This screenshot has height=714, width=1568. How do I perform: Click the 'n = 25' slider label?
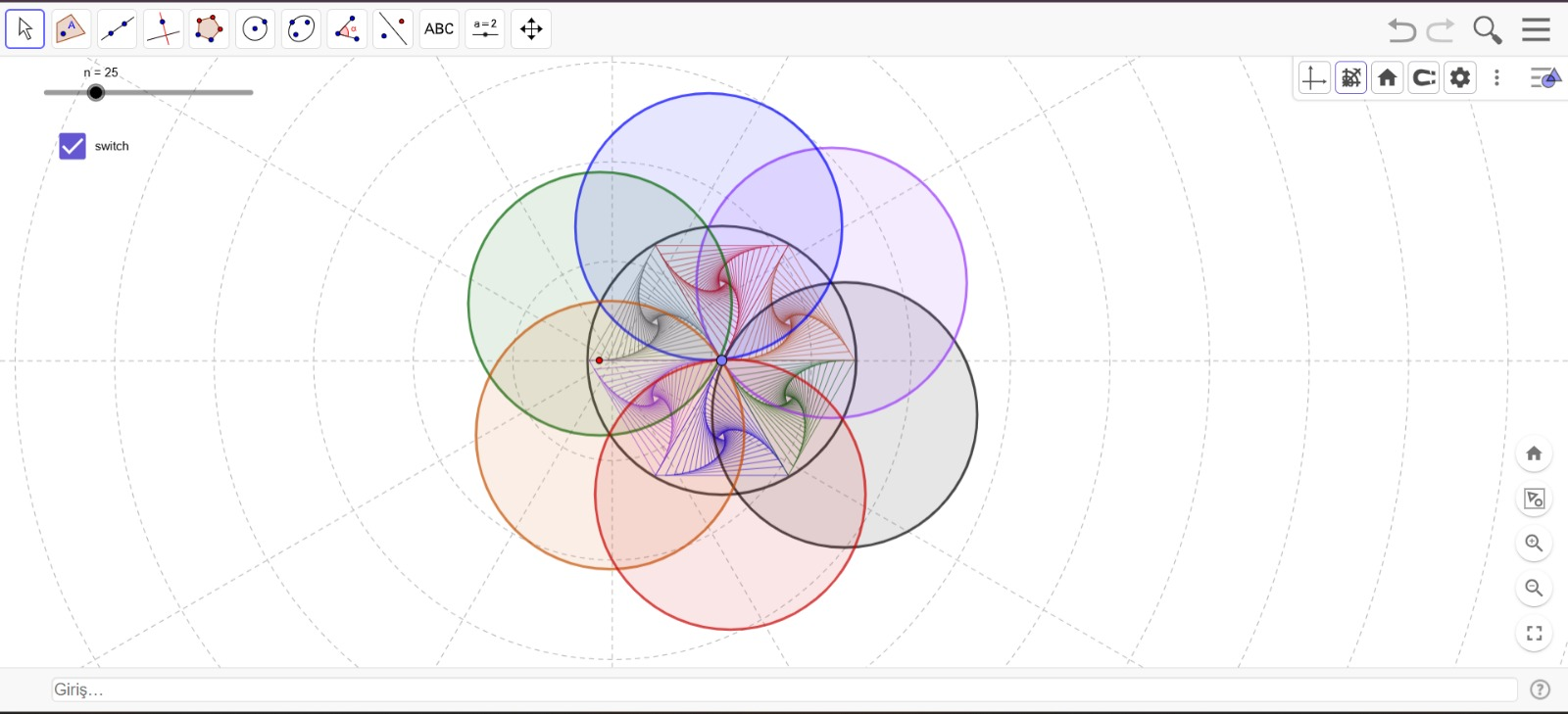(x=100, y=72)
